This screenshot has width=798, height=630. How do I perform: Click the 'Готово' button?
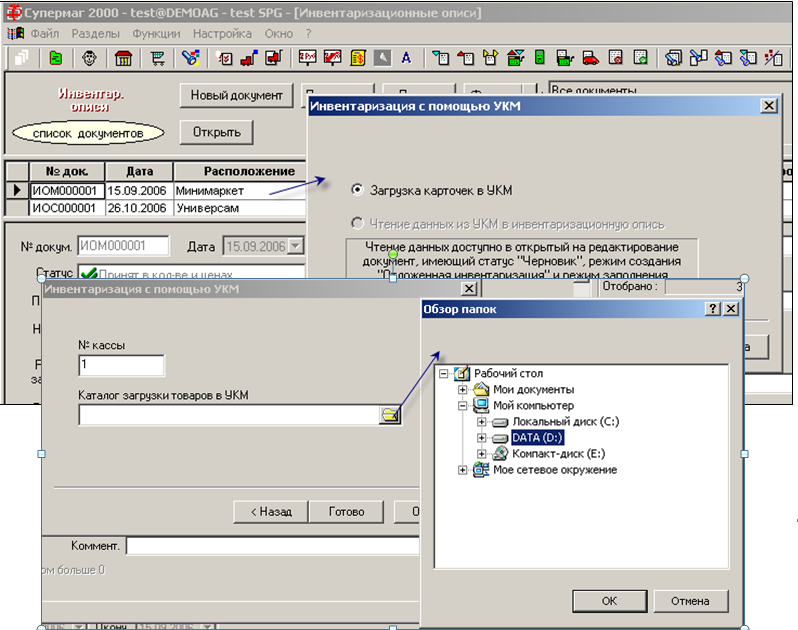tap(346, 511)
